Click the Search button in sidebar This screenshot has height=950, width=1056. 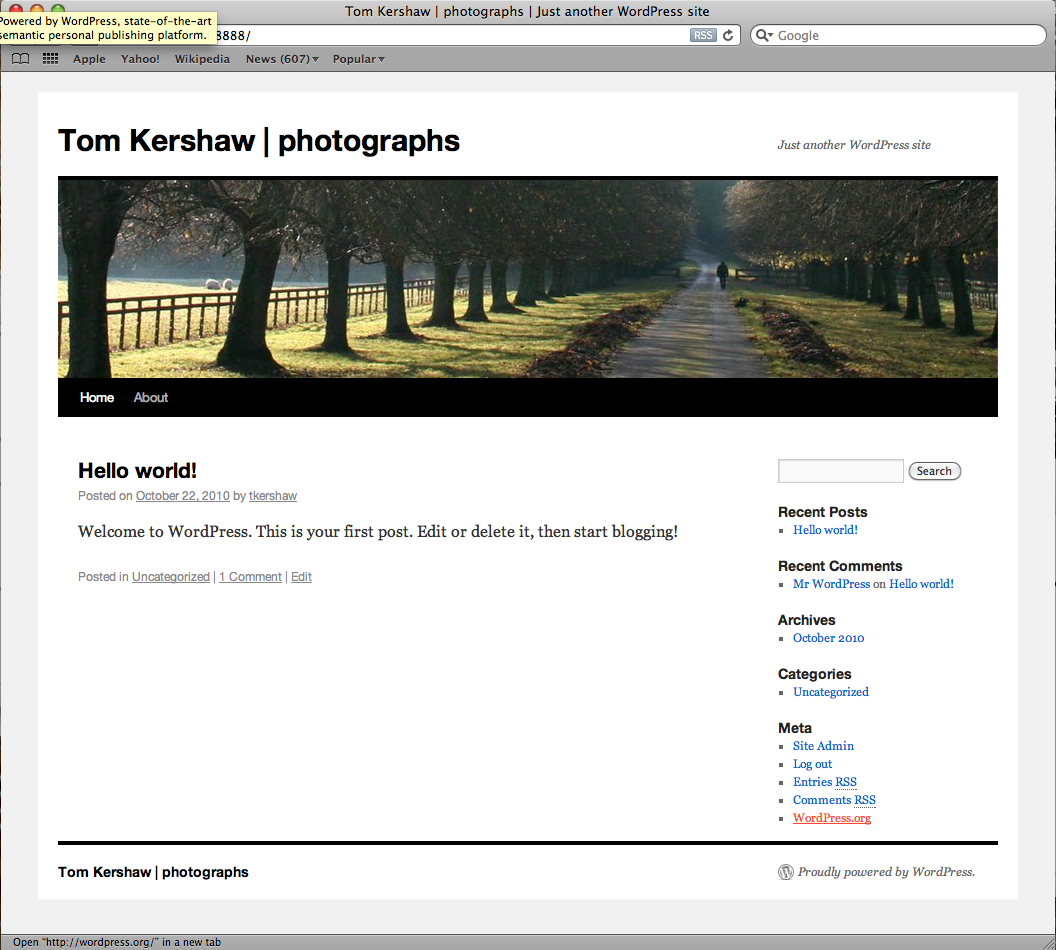pos(934,471)
